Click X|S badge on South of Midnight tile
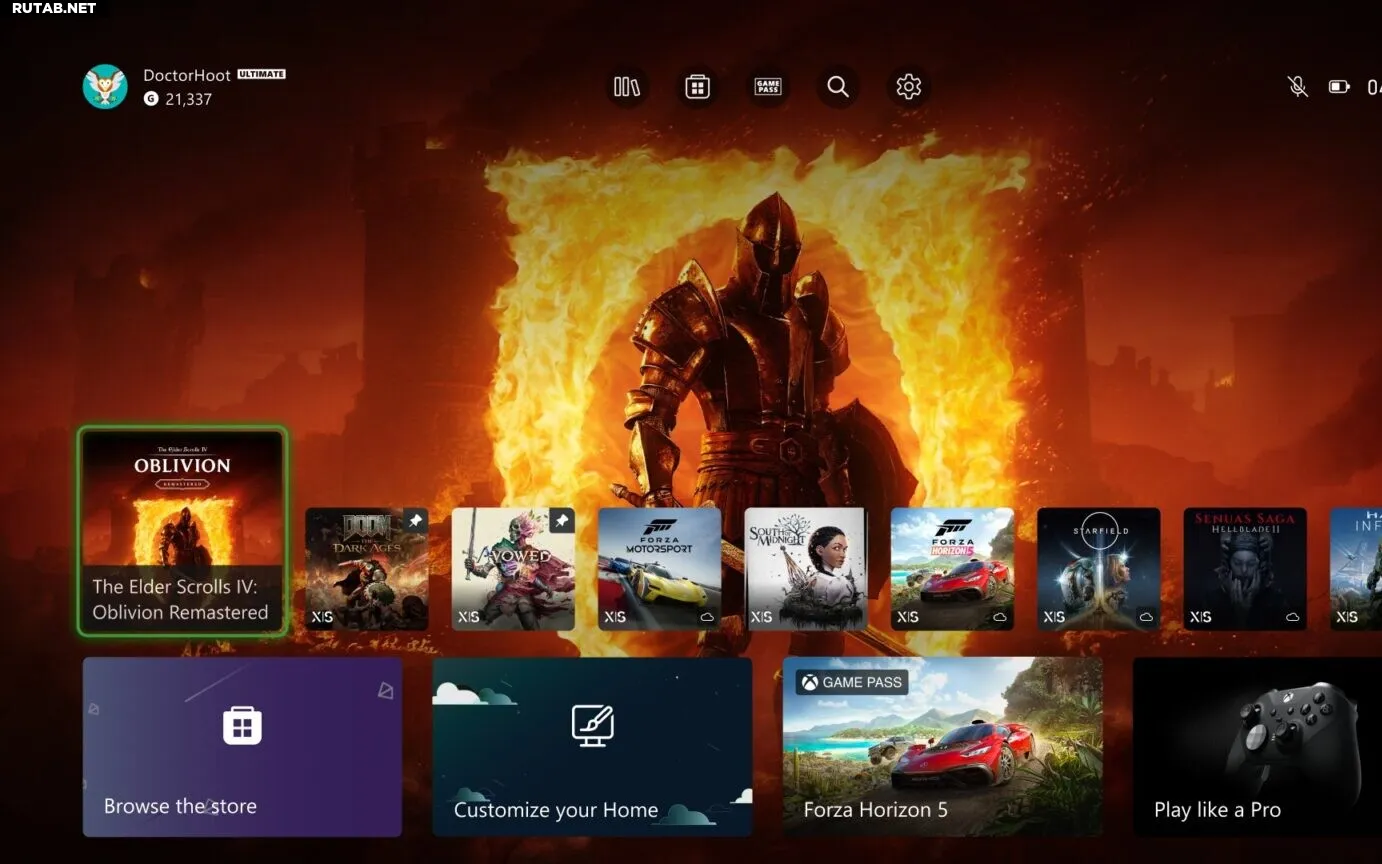This screenshot has width=1382, height=864. (762, 617)
